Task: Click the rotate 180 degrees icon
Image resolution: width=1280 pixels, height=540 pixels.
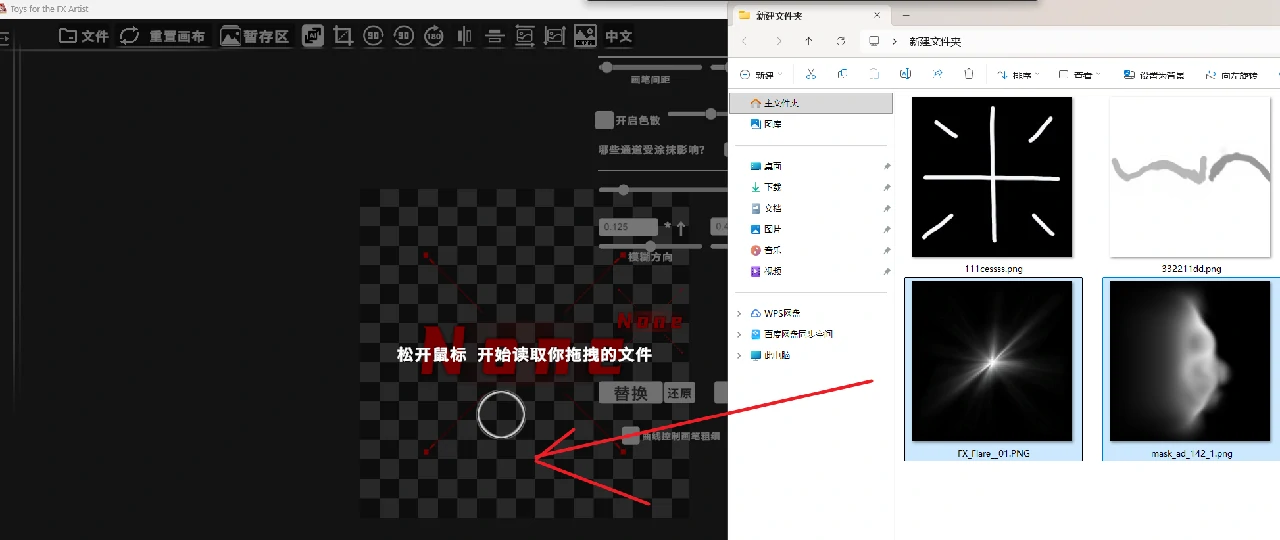Action: (x=434, y=36)
